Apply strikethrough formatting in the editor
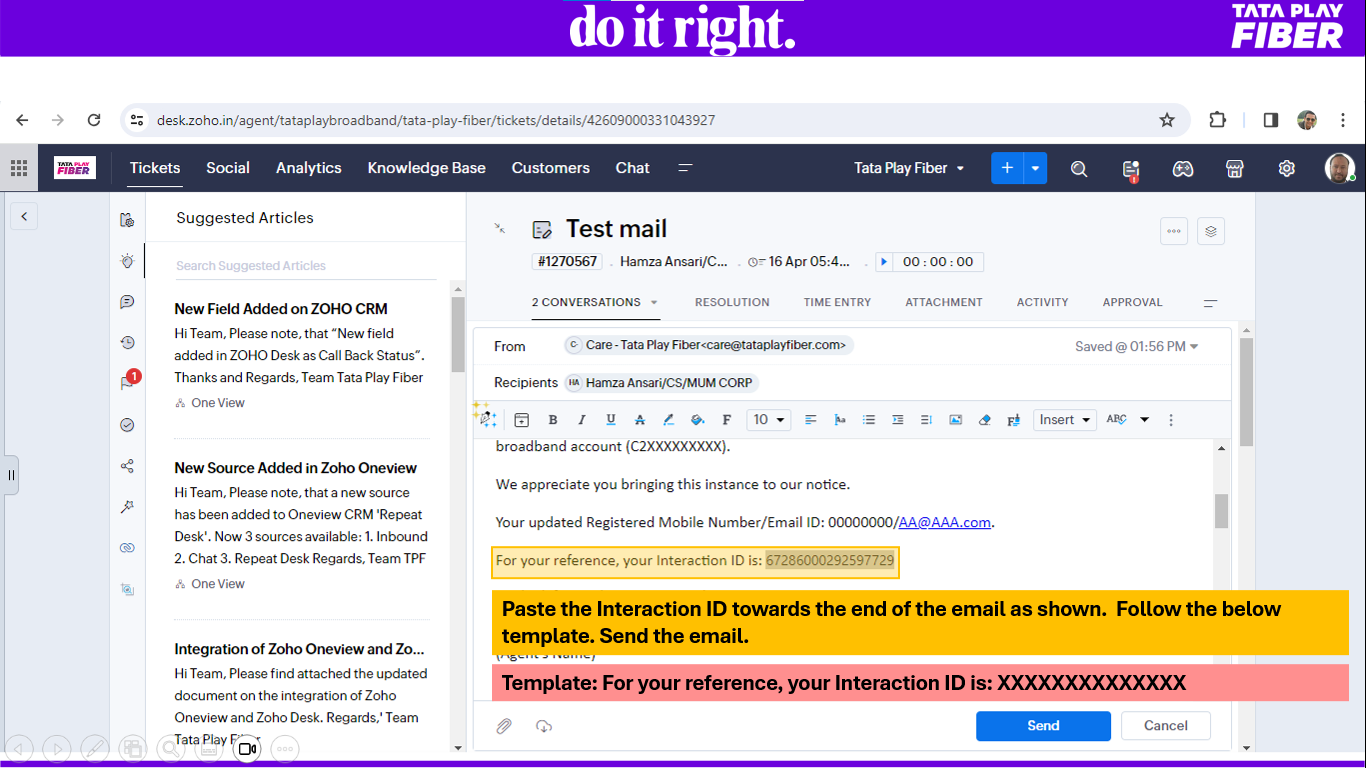This screenshot has width=1366, height=768. 640,420
